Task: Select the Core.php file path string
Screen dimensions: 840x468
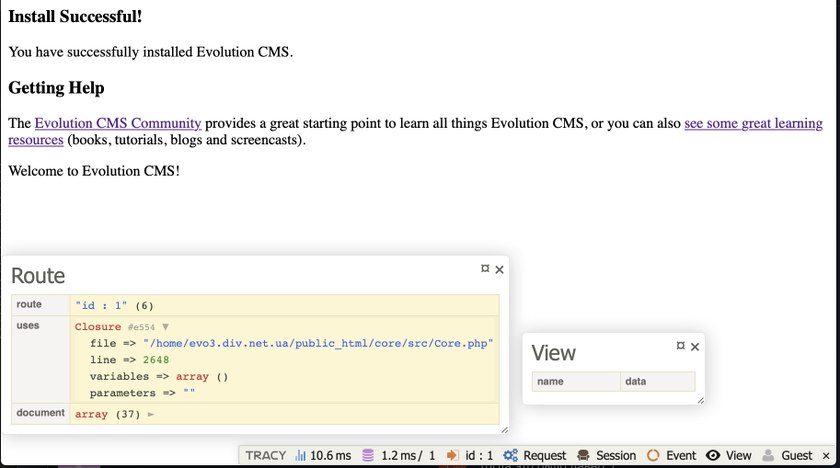Action: [x=318, y=343]
